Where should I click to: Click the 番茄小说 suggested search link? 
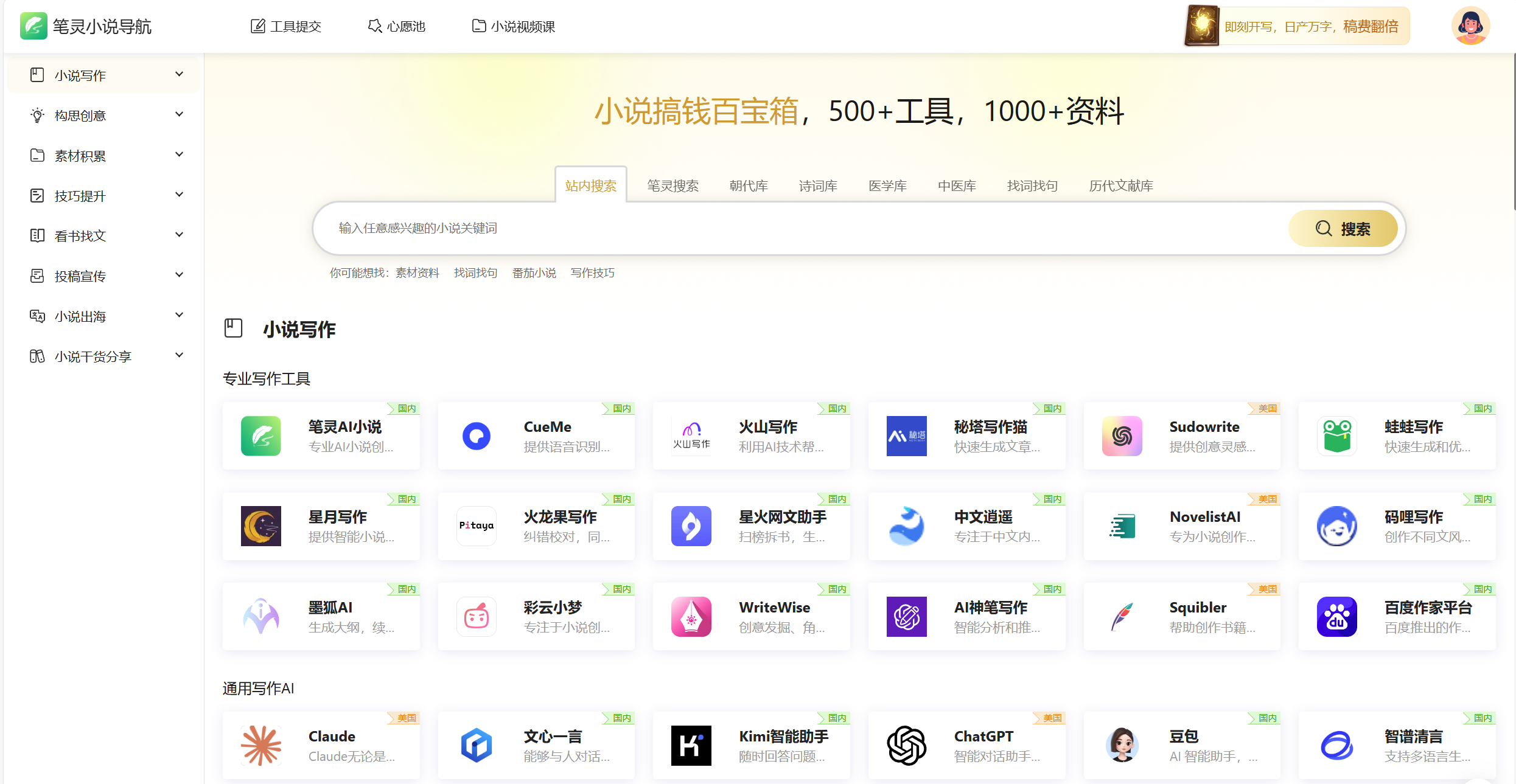coord(534,272)
